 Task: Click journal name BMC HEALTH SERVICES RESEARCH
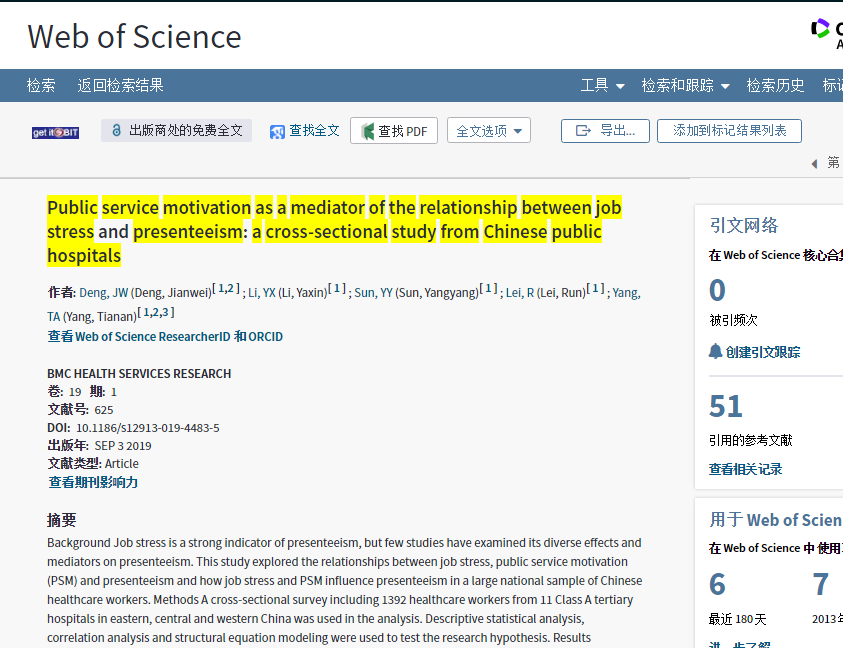[x=139, y=374]
